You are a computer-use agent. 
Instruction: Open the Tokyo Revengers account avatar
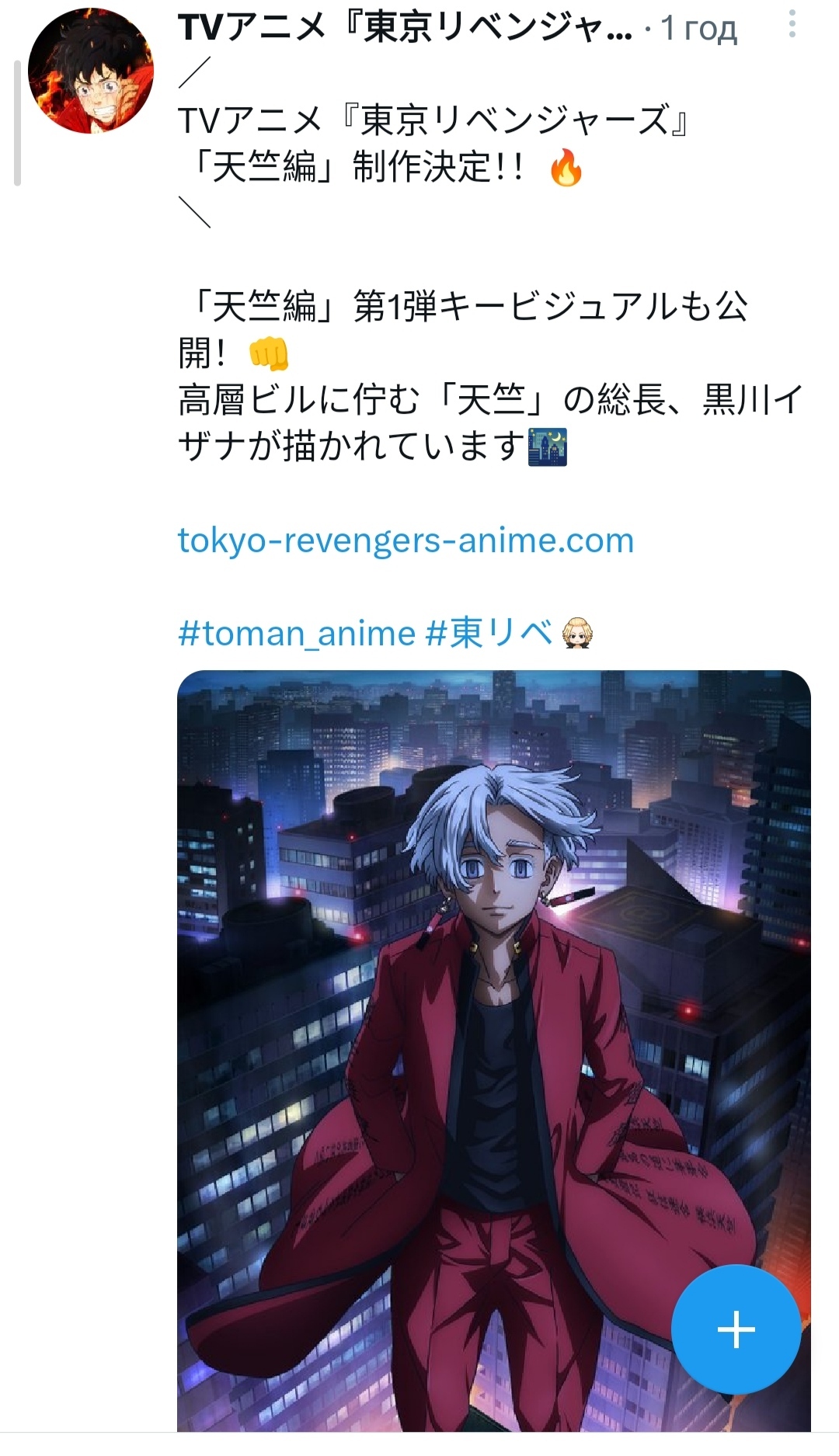pyautogui.click(x=91, y=71)
